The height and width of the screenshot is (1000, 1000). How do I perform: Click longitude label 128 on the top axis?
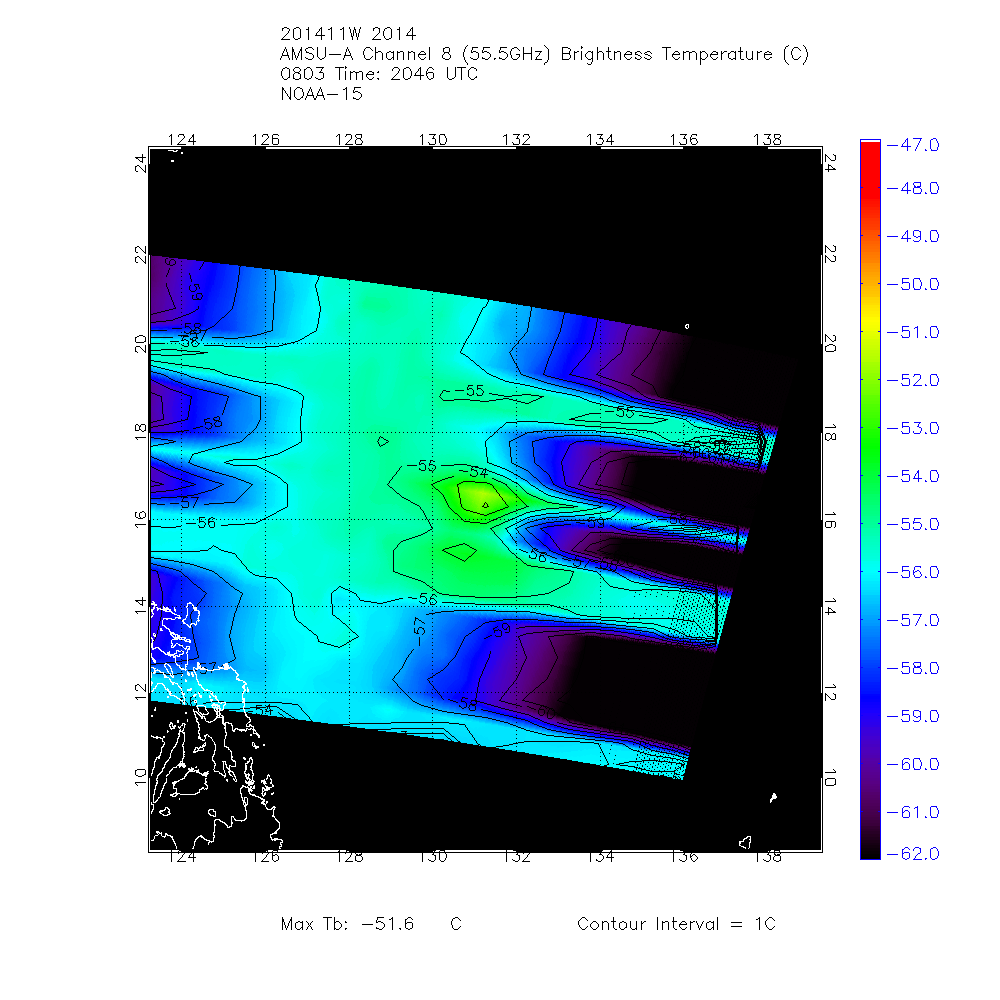point(349,139)
